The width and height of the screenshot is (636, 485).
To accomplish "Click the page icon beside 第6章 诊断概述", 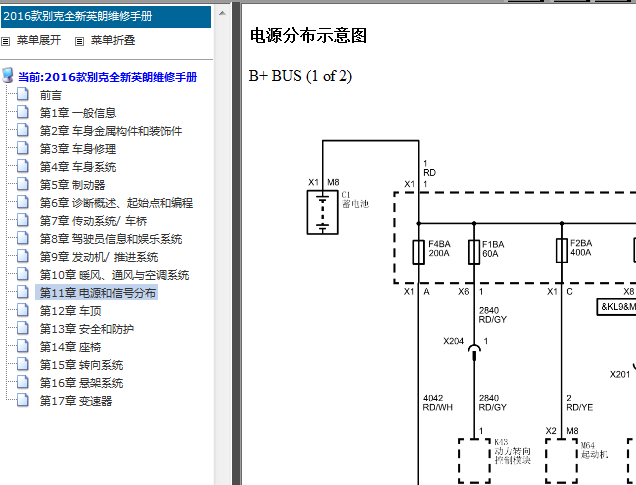I will click(23, 202).
